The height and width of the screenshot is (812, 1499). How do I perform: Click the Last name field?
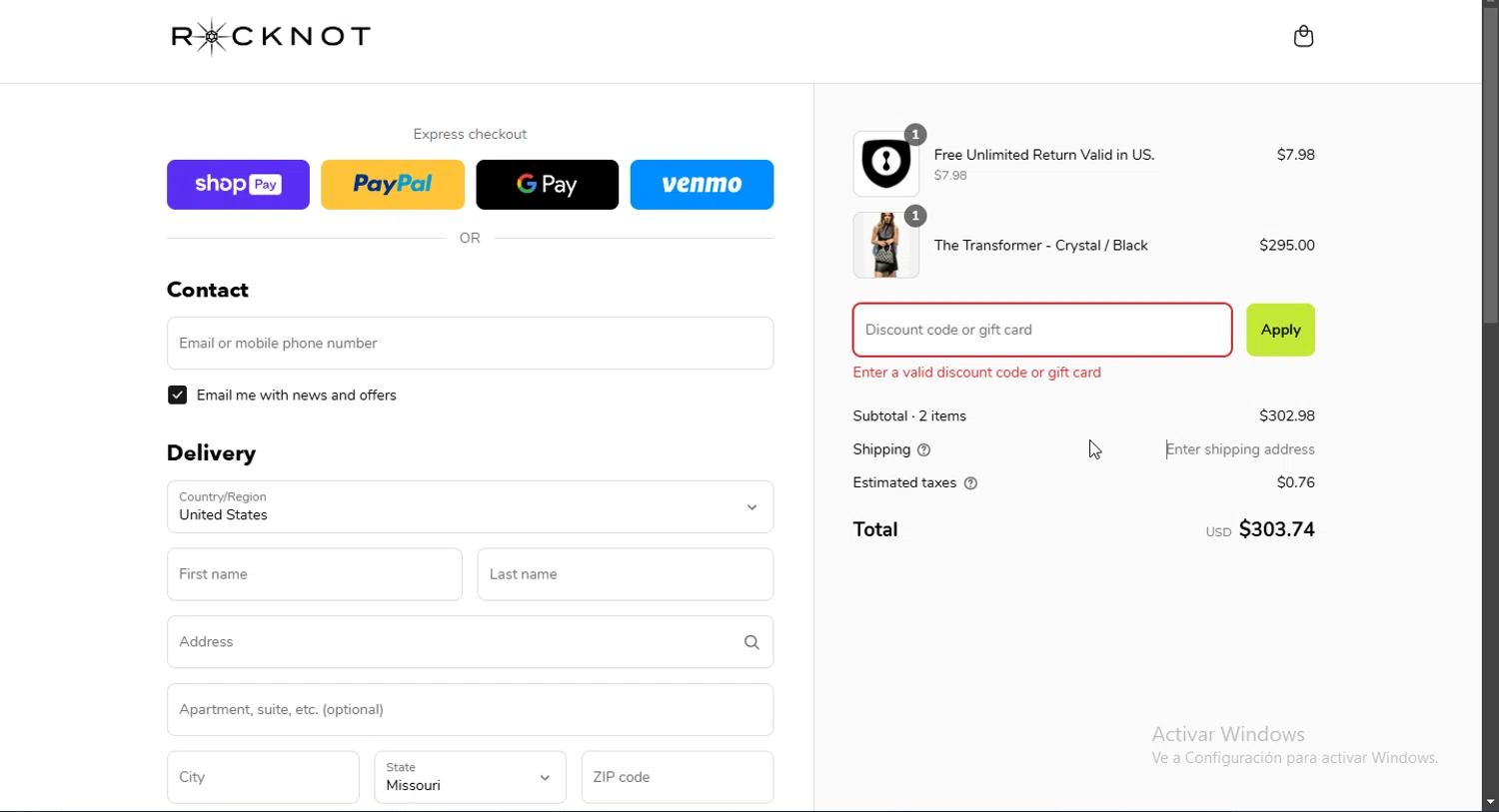pos(626,574)
